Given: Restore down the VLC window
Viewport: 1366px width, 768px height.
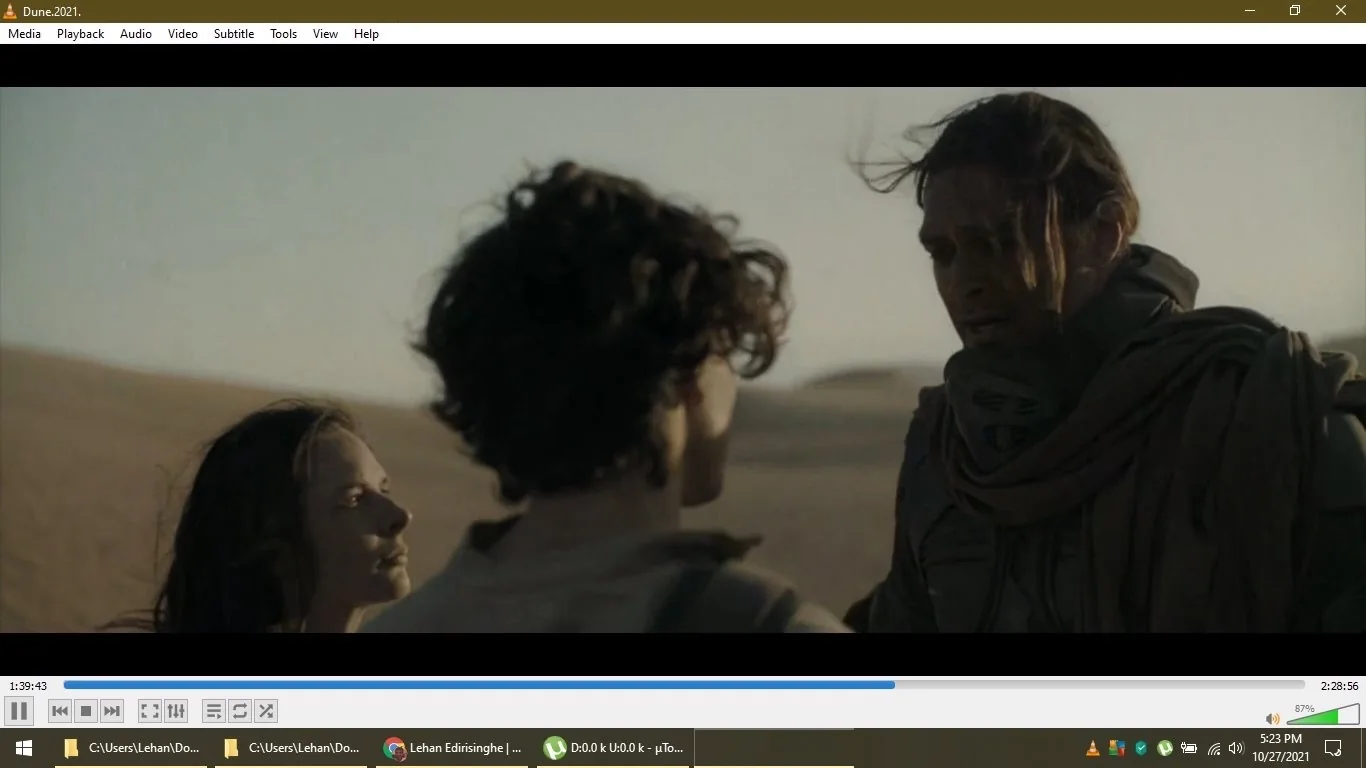Looking at the screenshot, I should 1295,11.
